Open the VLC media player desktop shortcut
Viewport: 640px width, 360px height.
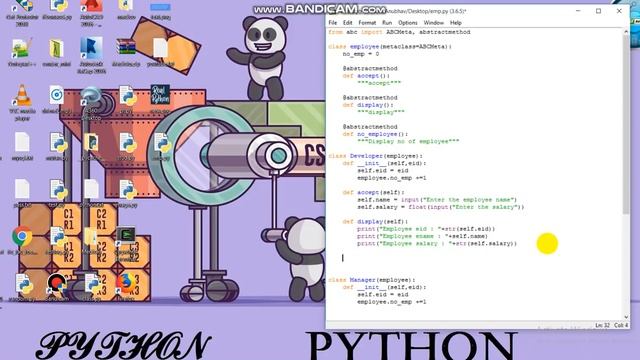(x=22, y=96)
